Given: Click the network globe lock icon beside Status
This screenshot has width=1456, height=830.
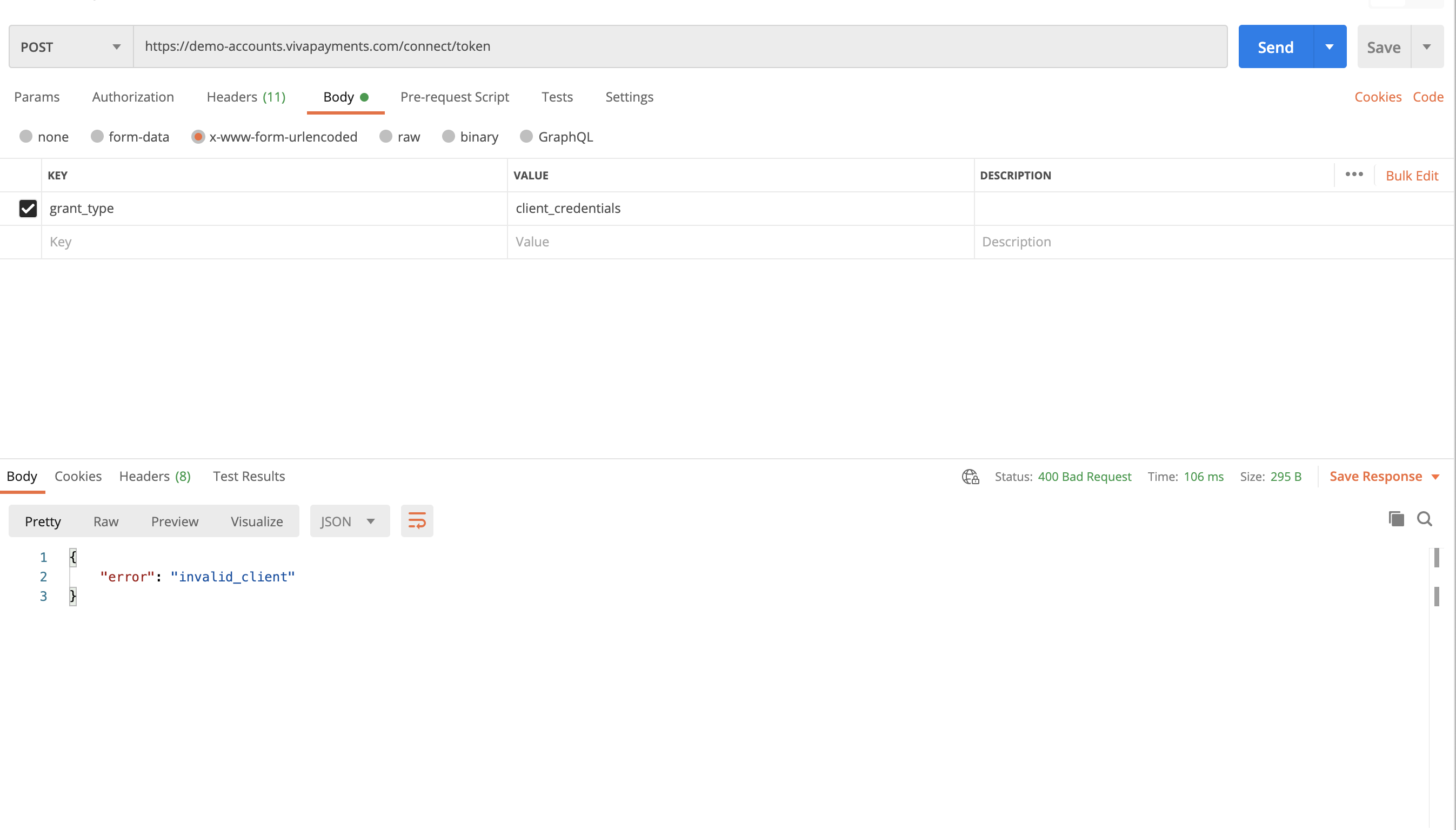Looking at the screenshot, I should [x=970, y=477].
